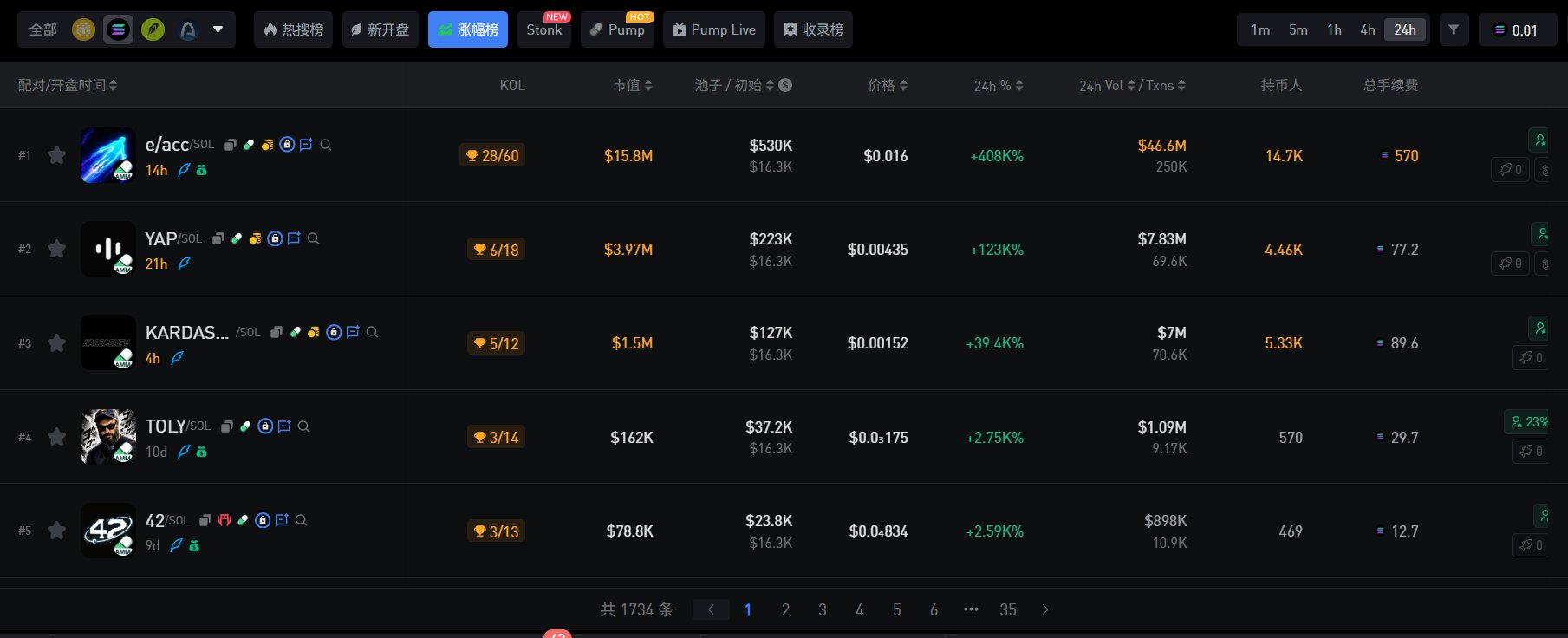Jump to page 35

click(1008, 609)
